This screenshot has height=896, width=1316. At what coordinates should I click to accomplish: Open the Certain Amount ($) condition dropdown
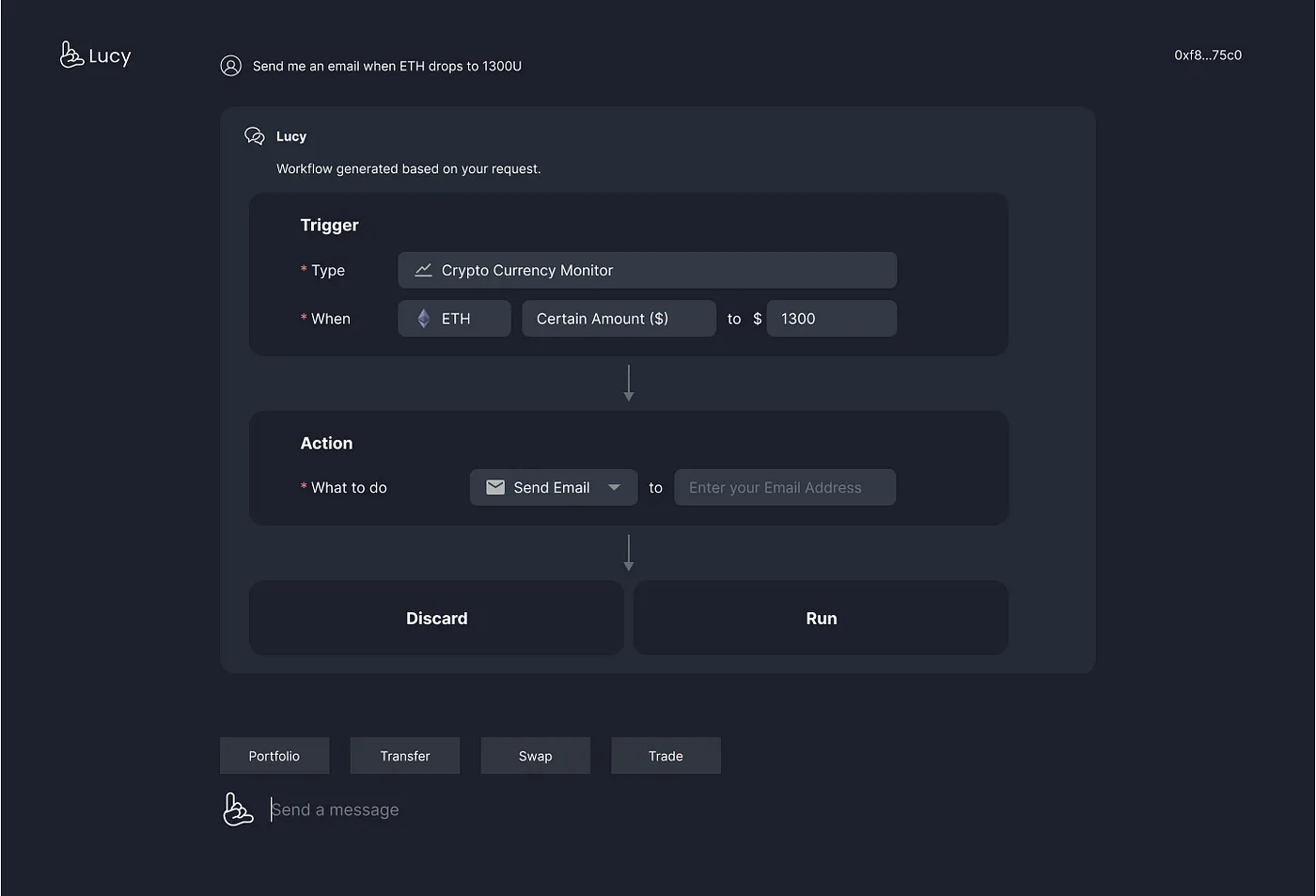619,319
